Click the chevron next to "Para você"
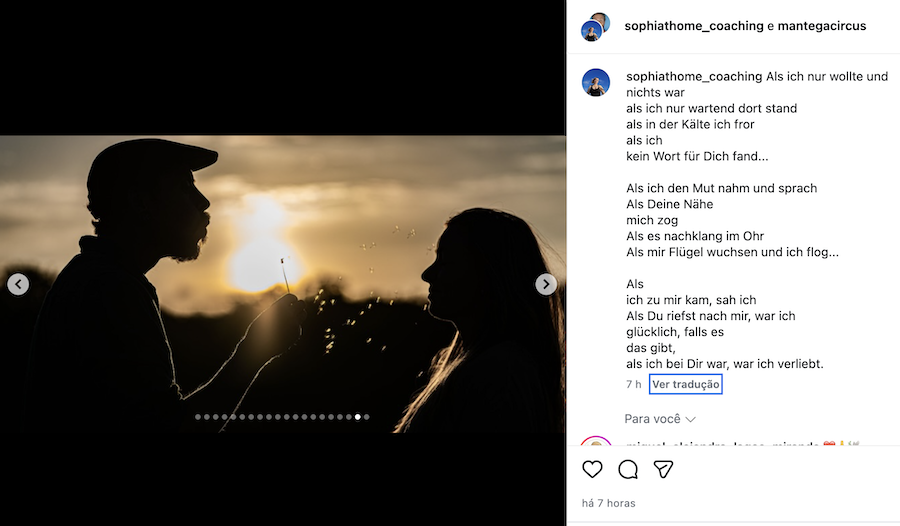Viewport: 900px width, 526px height. point(690,419)
